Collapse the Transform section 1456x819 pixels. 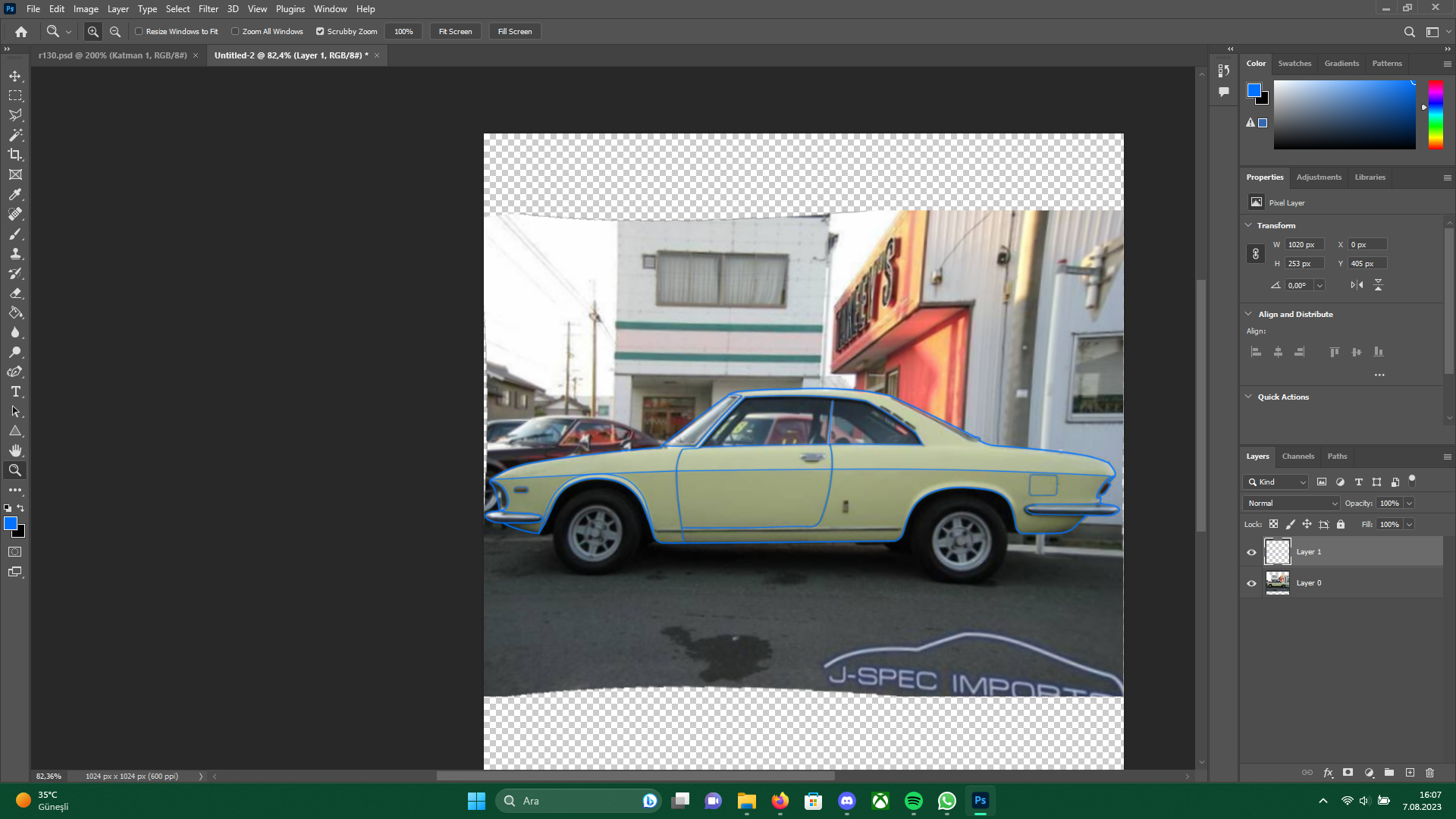click(1248, 225)
